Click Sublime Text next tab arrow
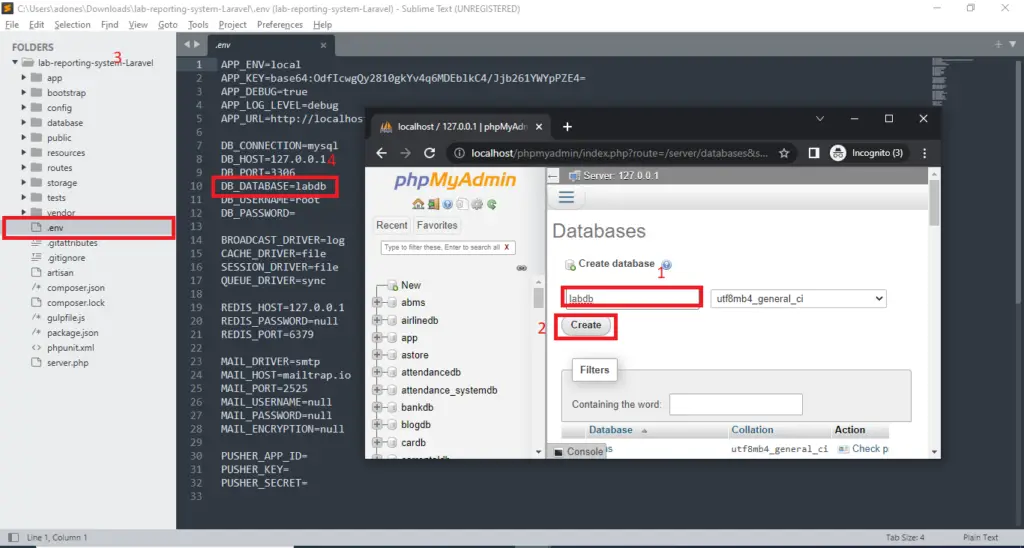The width and height of the screenshot is (1024, 548). click(197, 44)
